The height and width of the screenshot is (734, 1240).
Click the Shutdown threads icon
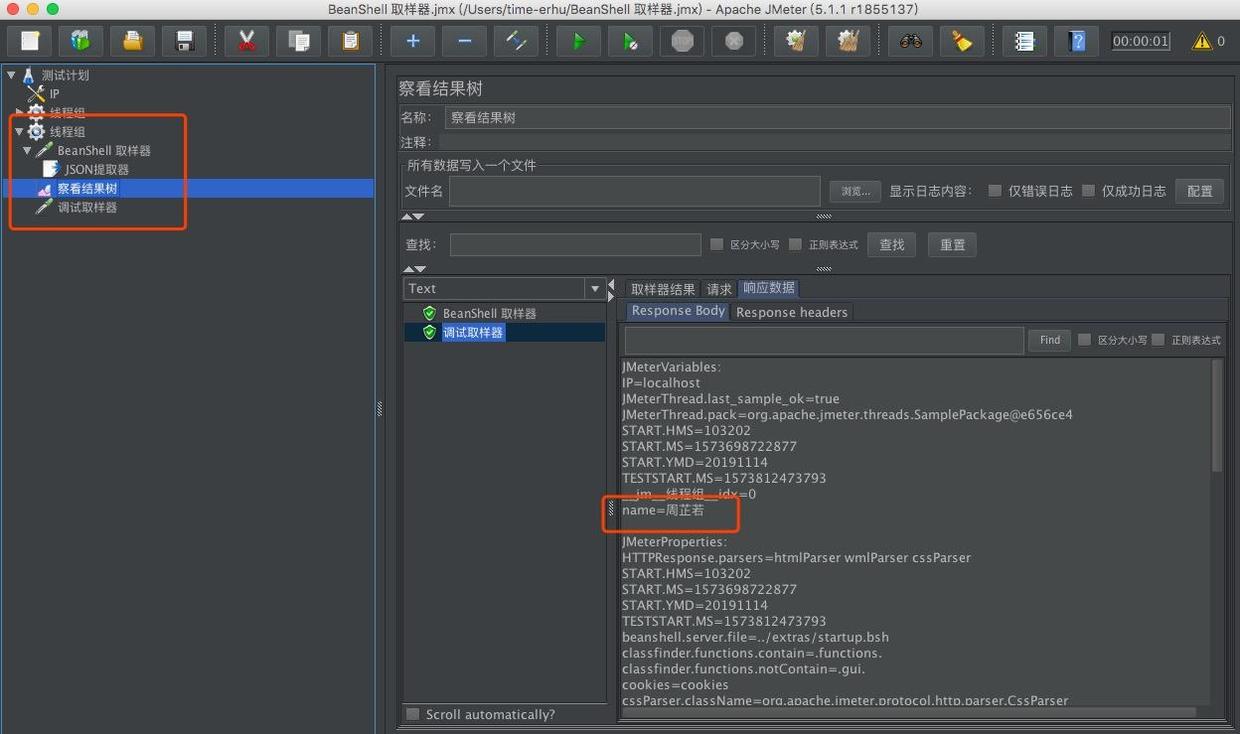tap(734, 41)
